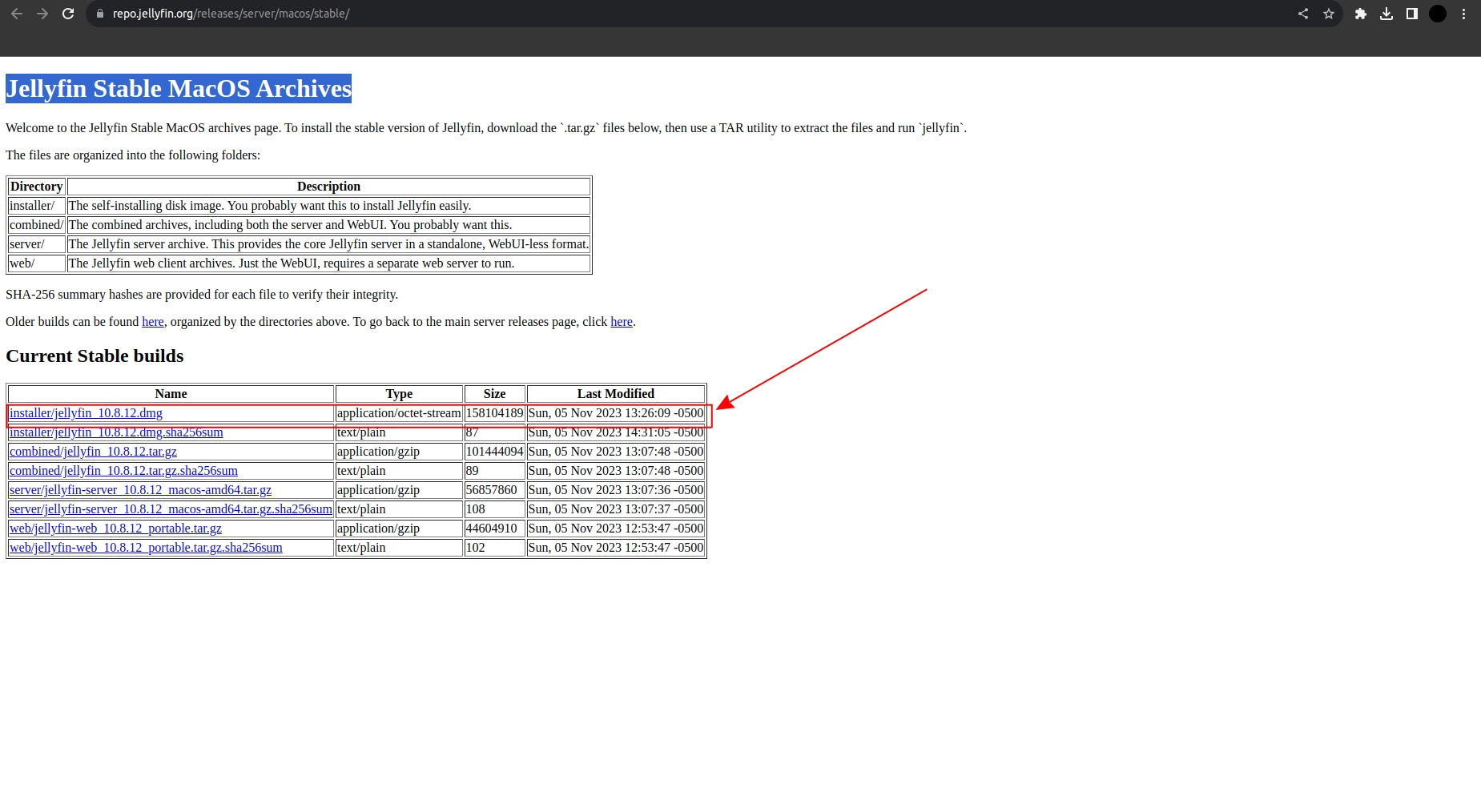
Task: Click the size value 101444094
Action: coord(494,452)
